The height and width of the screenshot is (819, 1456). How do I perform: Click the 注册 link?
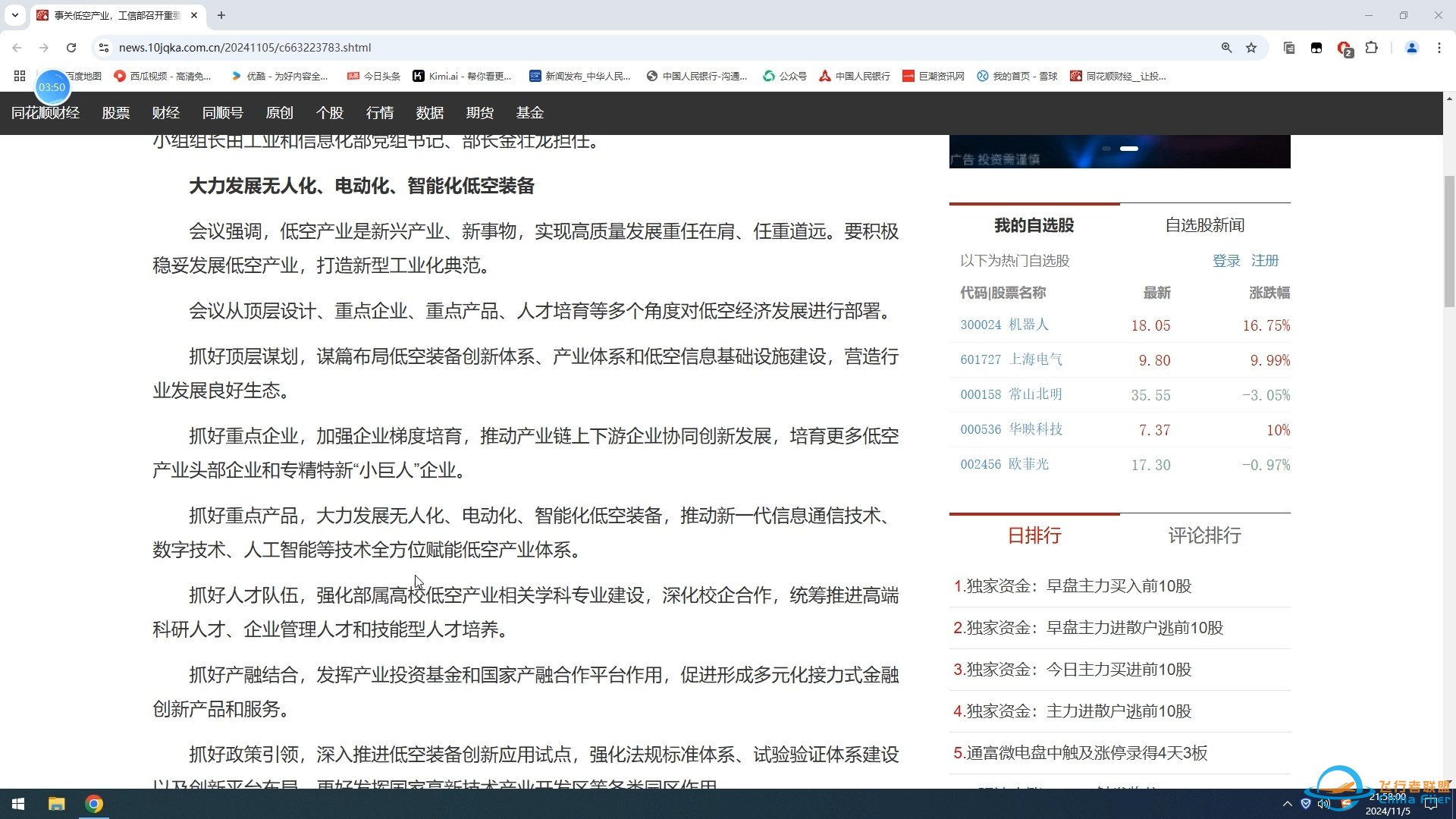1265,261
